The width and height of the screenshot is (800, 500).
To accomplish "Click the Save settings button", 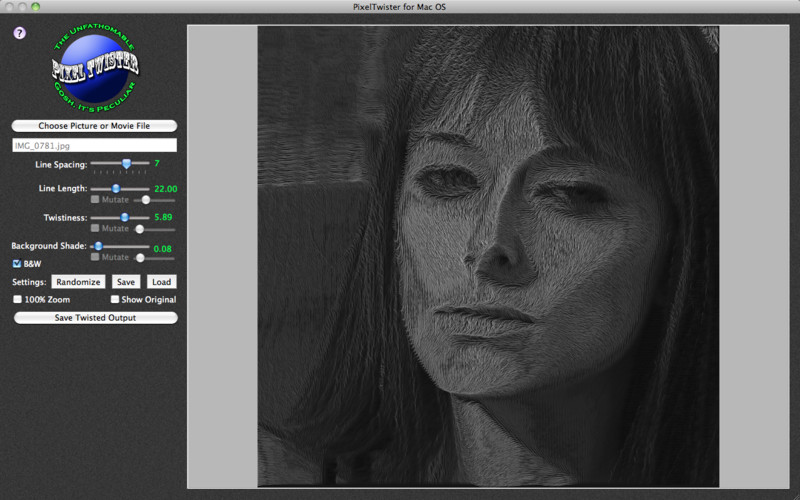I will coord(126,282).
